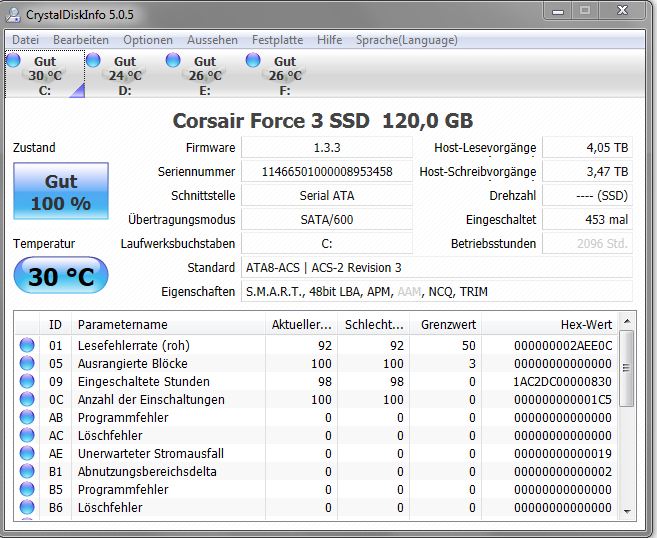Click the SMART list scroll down arrow
This screenshot has height=538, width=657.
627,511
